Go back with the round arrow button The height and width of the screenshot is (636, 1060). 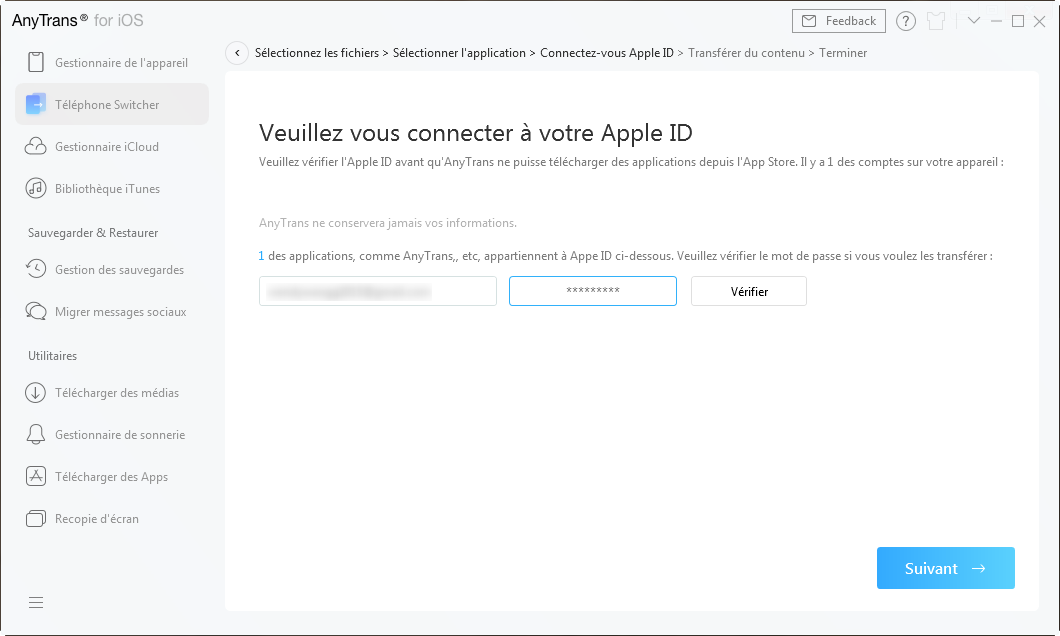[x=237, y=53]
